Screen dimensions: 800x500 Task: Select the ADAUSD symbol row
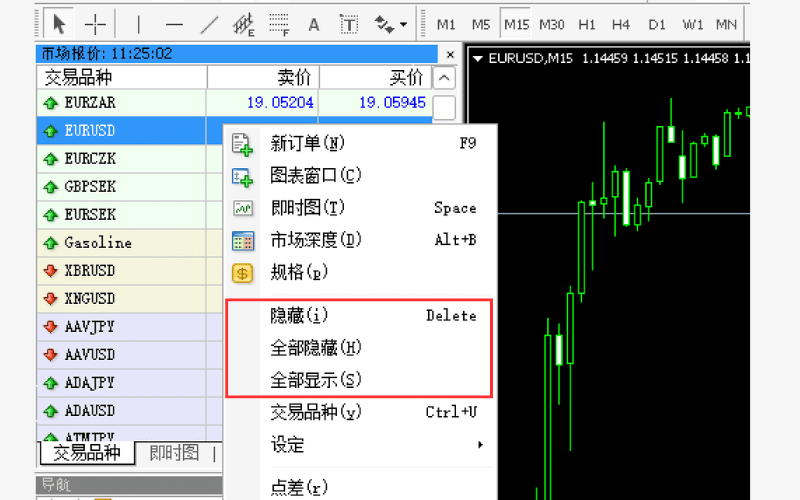[130, 411]
